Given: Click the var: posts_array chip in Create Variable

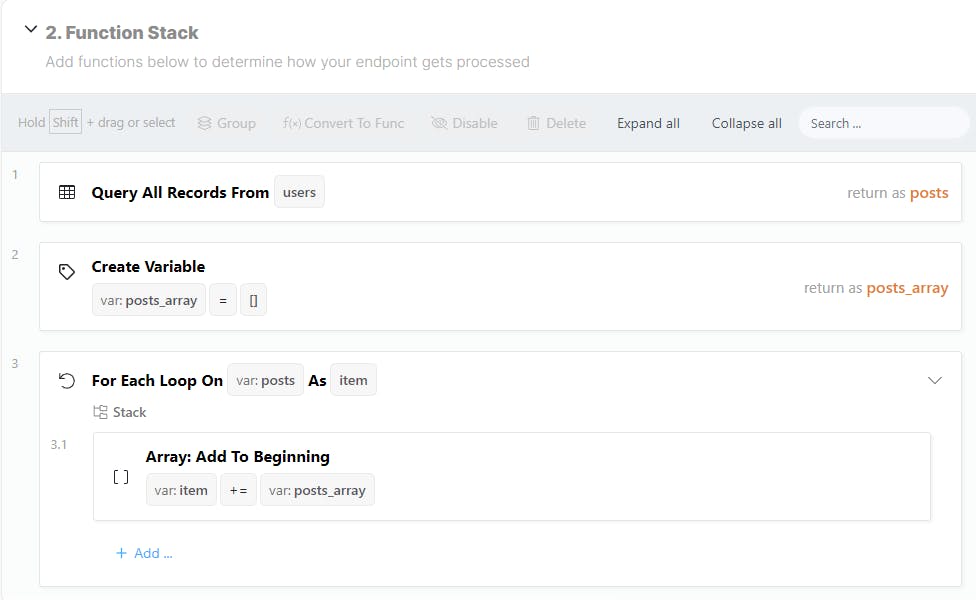Looking at the screenshot, I should (x=149, y=301).
